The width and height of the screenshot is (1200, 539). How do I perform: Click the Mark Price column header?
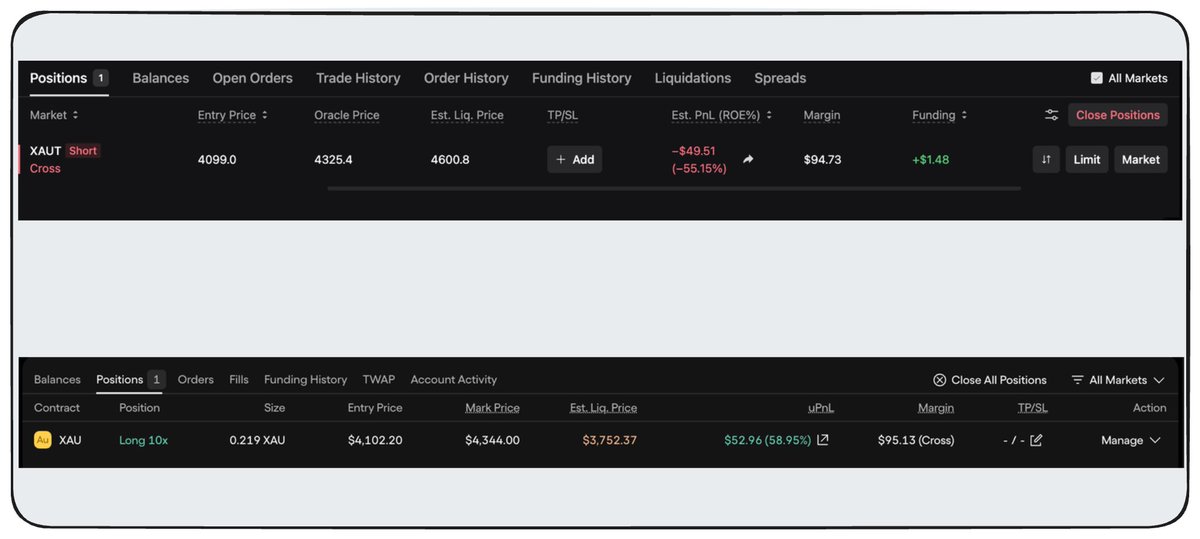(492, 408)
